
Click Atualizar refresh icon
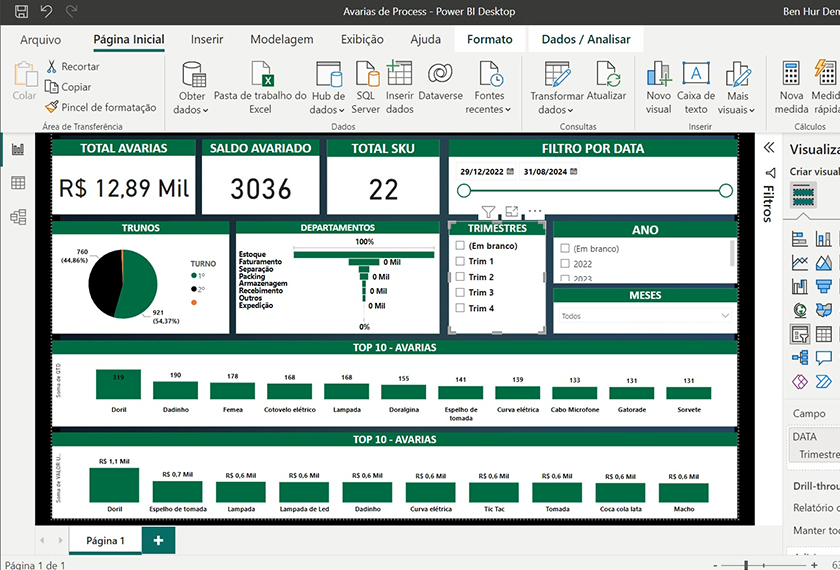607,75
